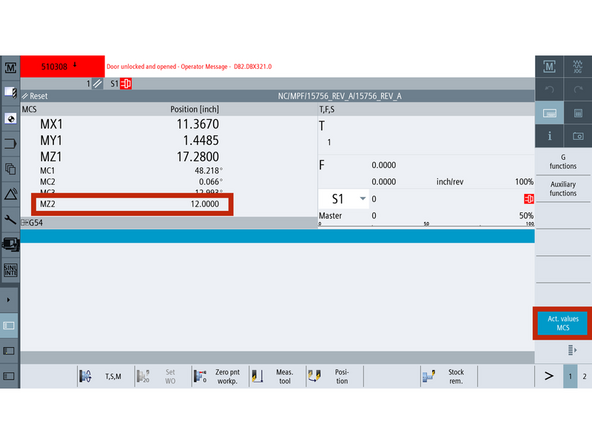592x444 pixels.
Task: Switch to softkey page 1
Action: [x=570, y=376]
